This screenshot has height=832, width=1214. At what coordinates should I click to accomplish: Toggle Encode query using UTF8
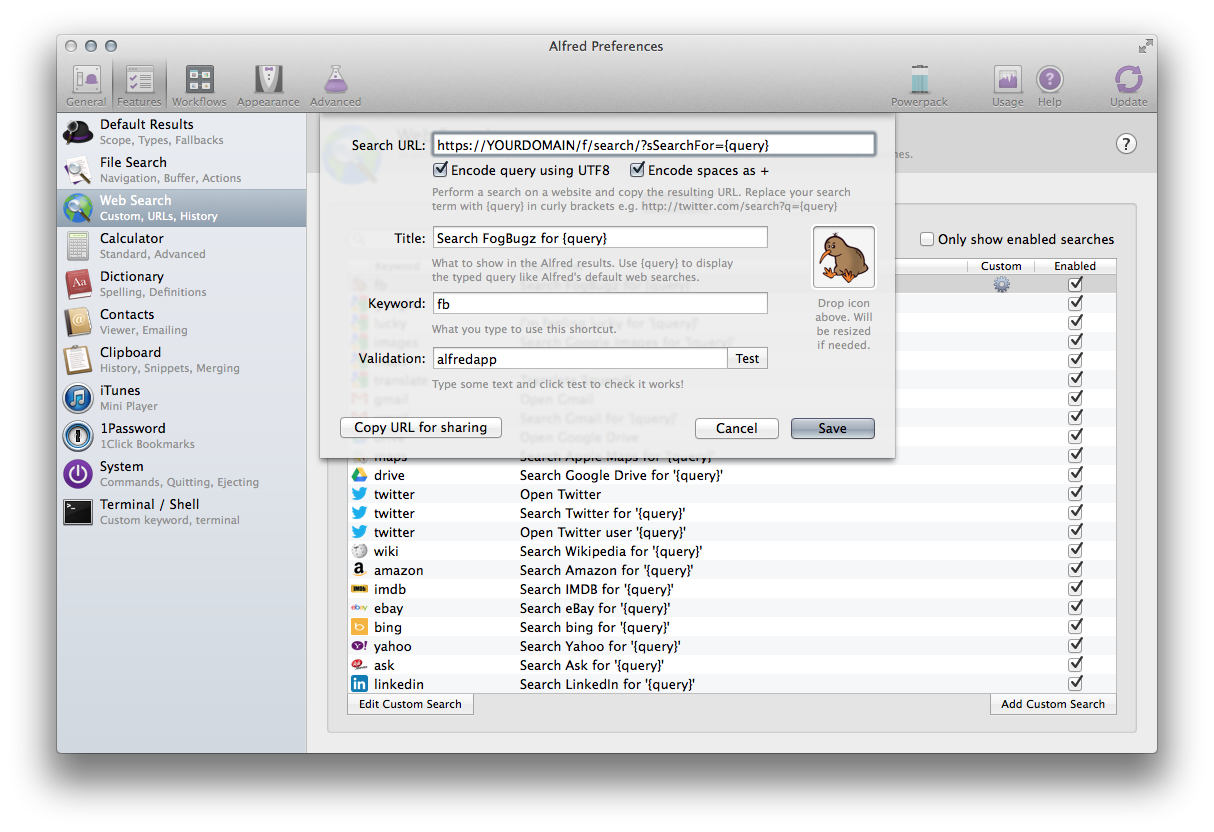coord(440,170)
